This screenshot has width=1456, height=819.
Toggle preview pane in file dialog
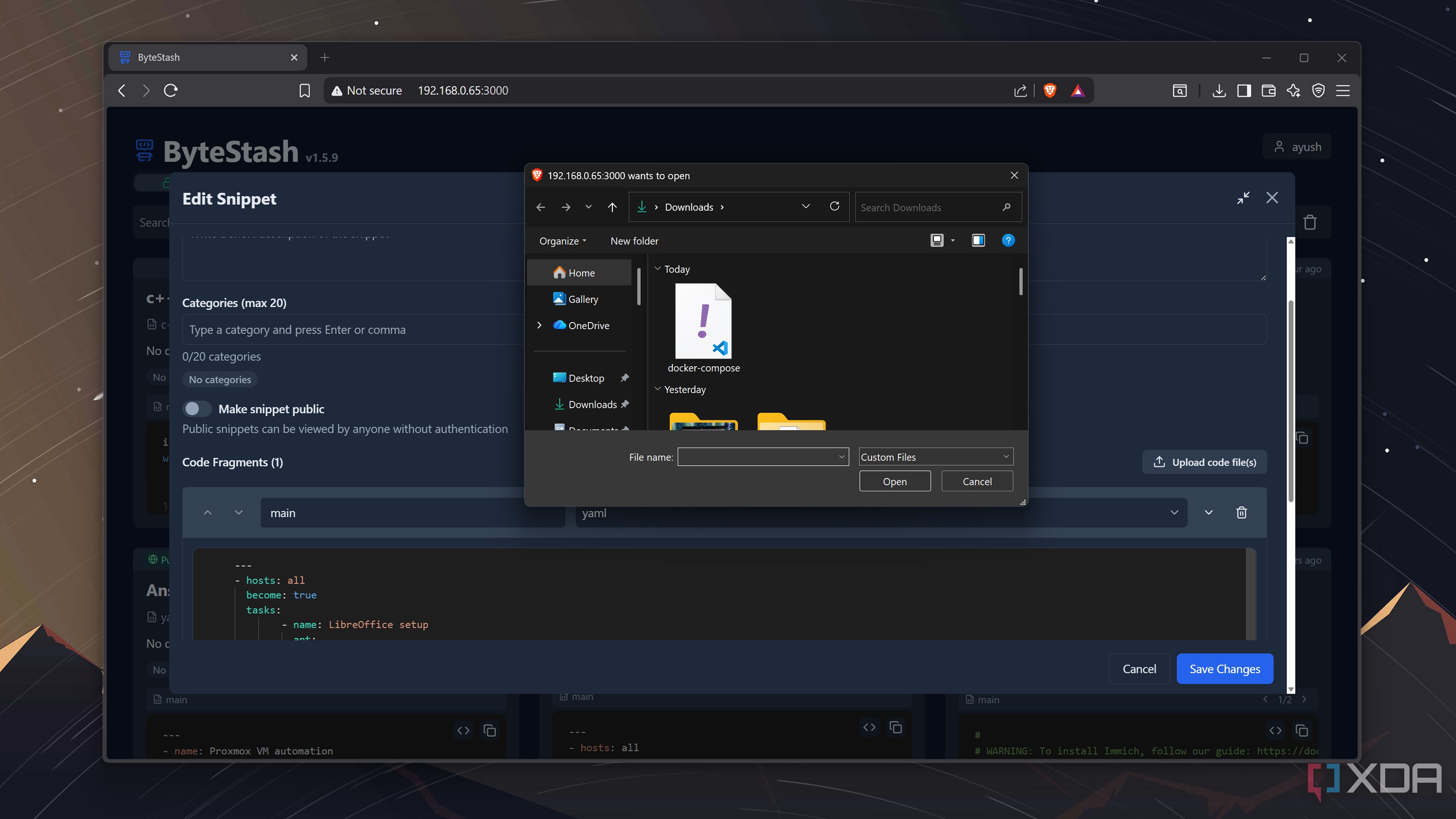point(978,241)
